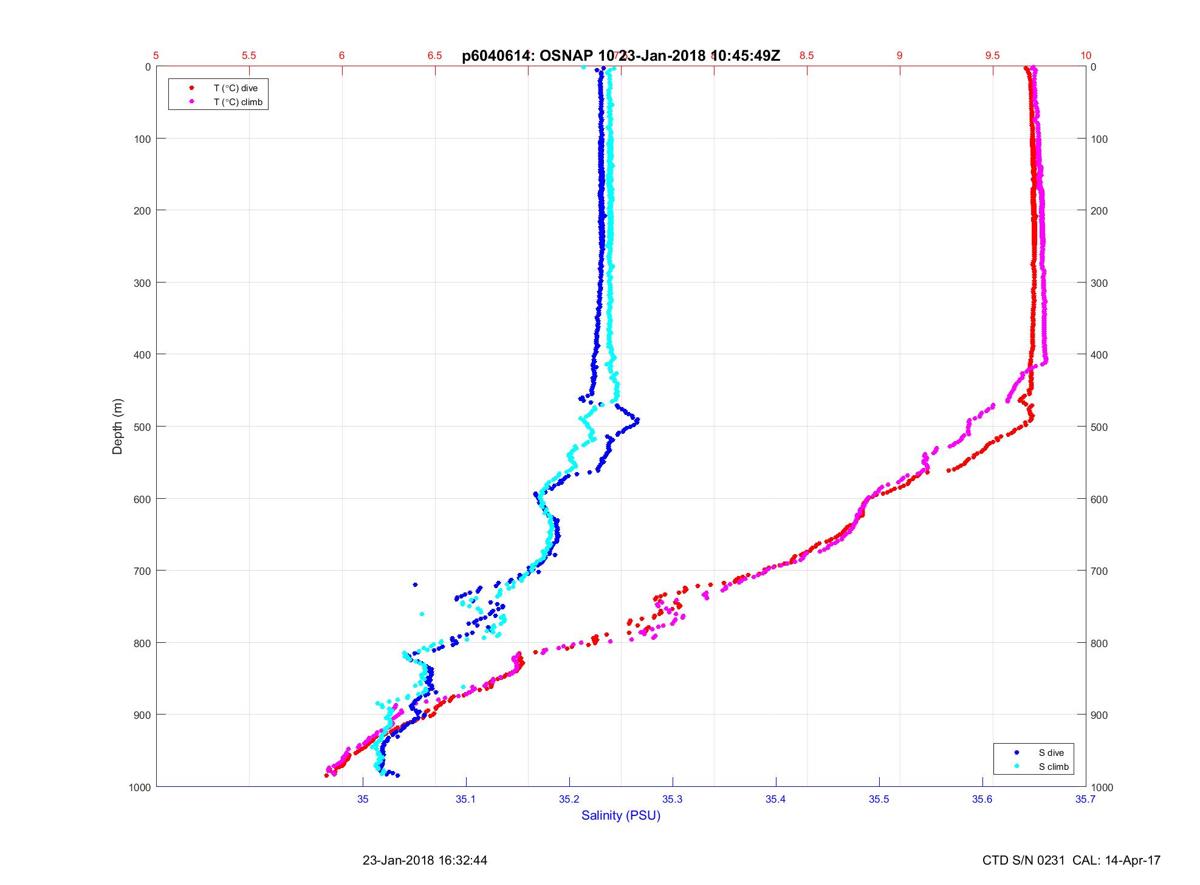Click red temperature tick label 5.5

tap(249, 56)
